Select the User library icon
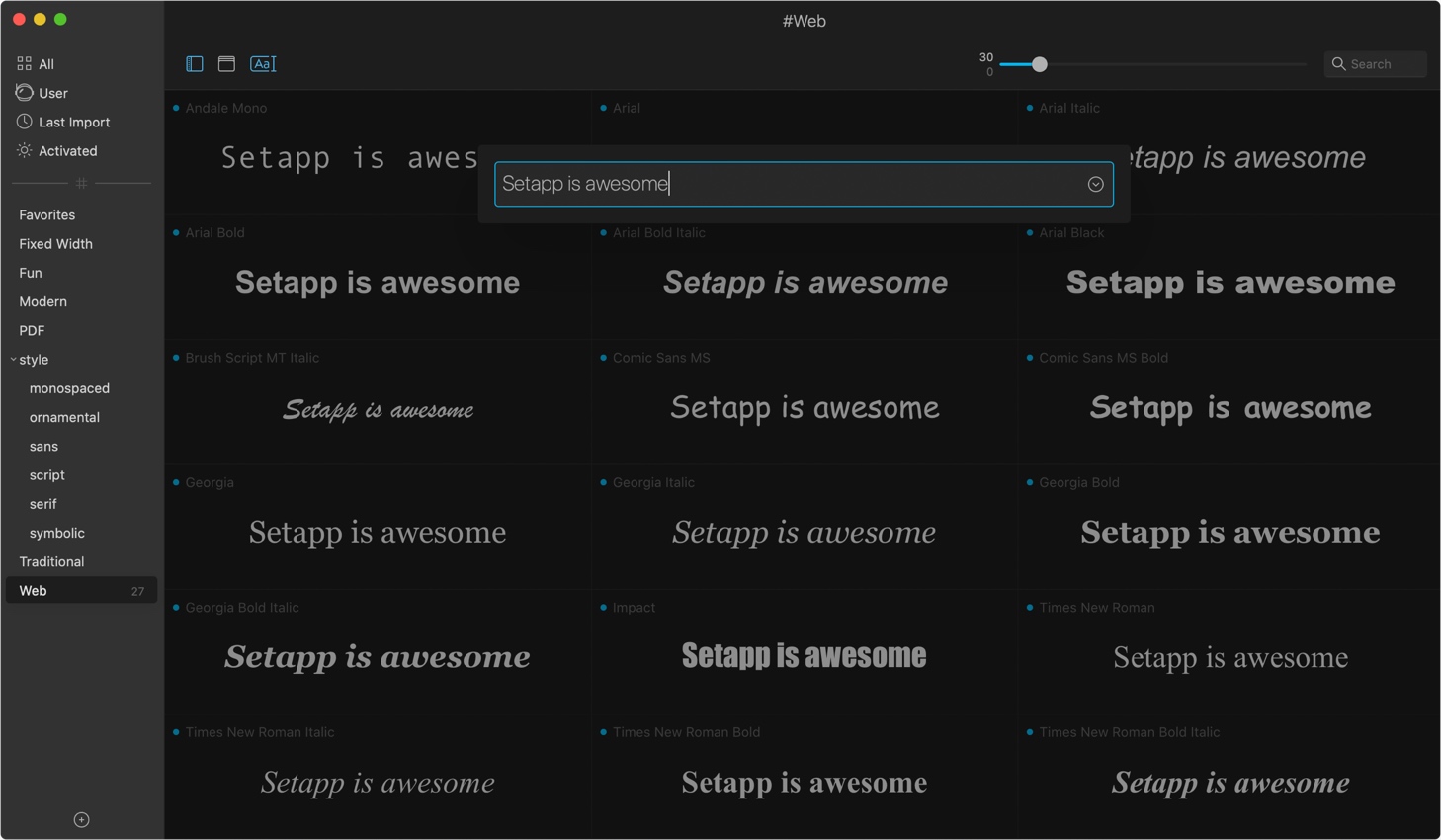 24,93
